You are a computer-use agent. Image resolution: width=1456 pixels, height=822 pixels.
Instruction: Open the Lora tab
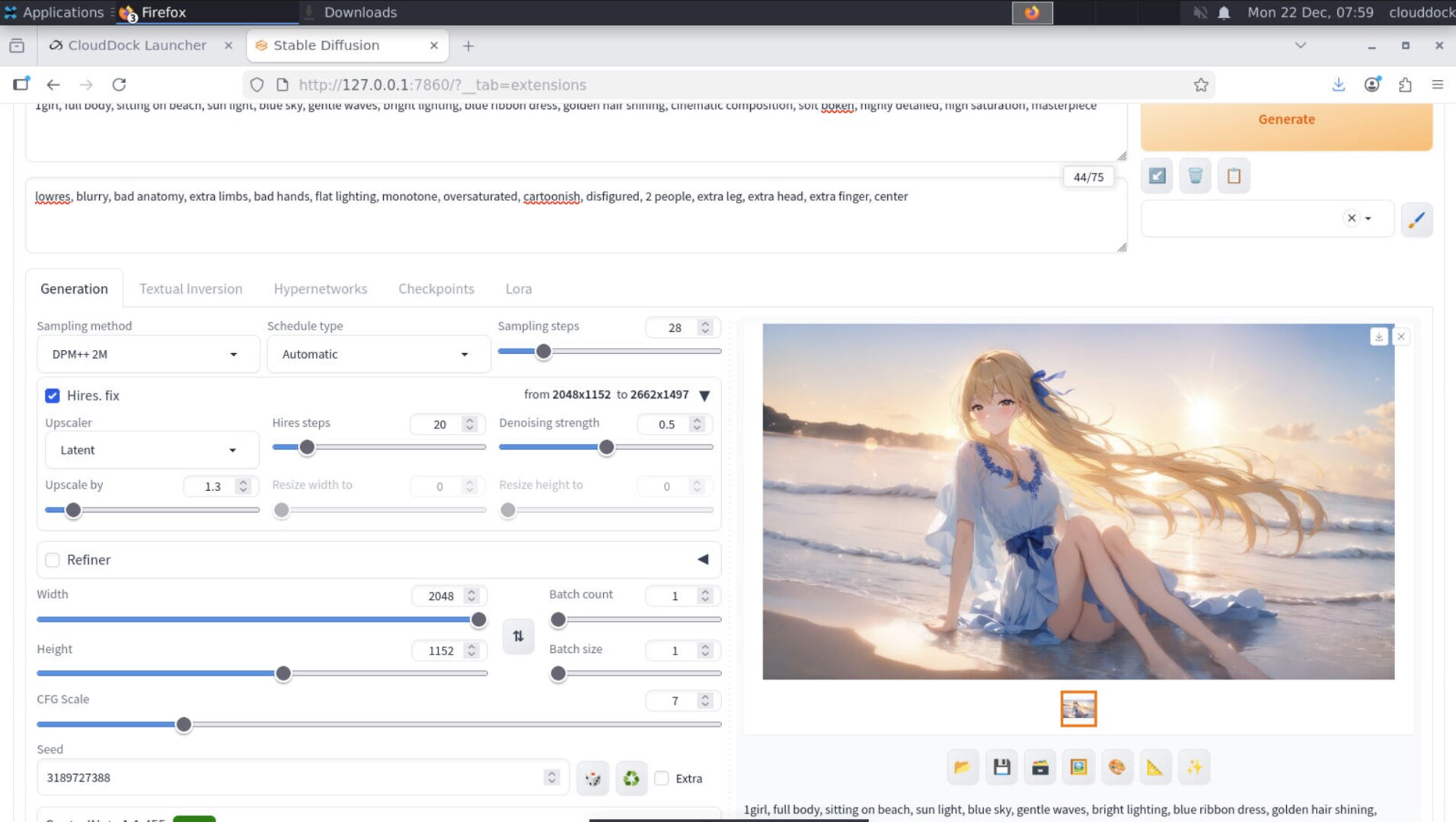(519, 288)
